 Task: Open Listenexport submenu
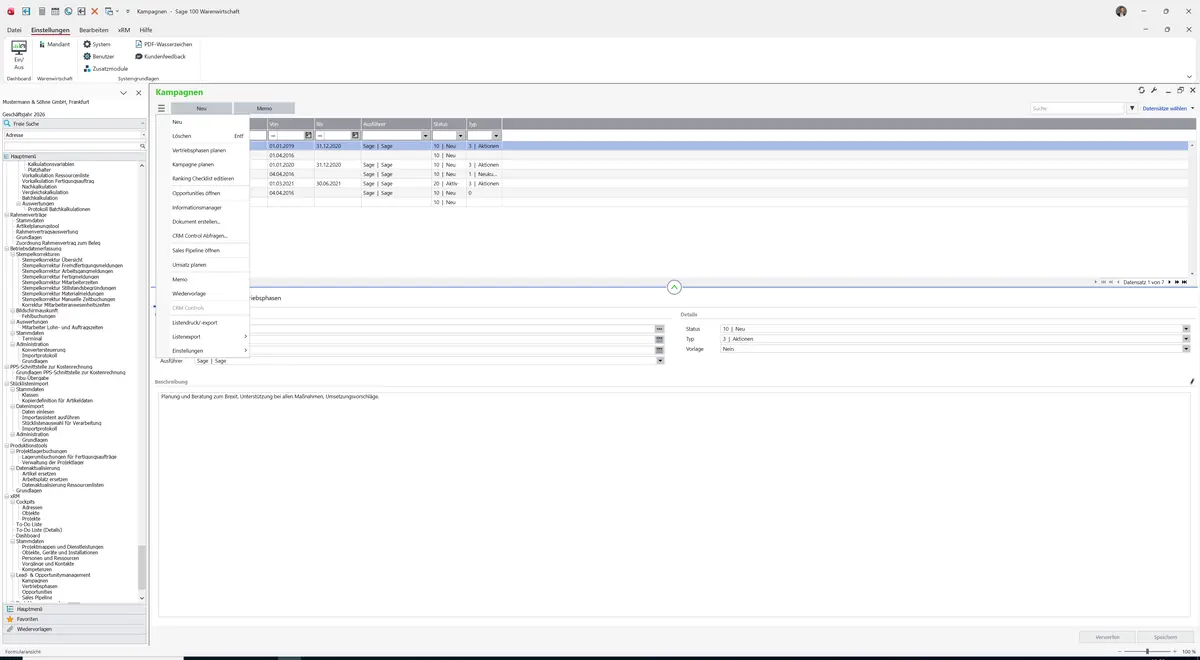coord(203,337)
